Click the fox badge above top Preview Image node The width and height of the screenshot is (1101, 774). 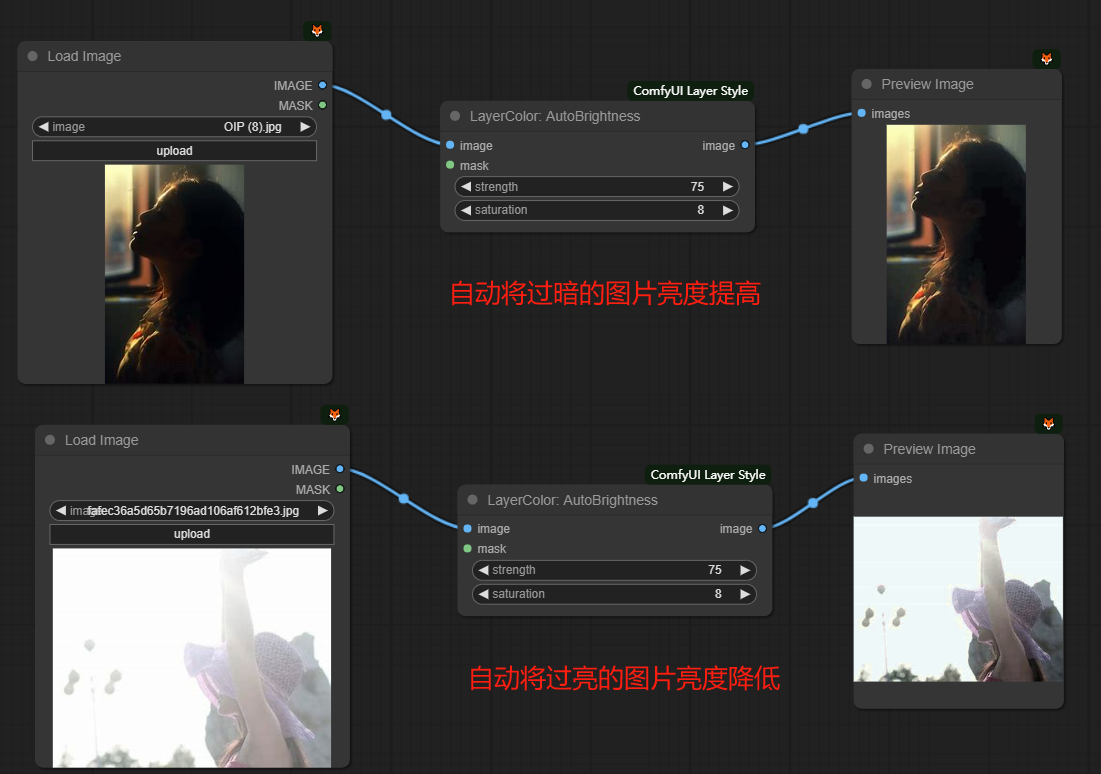coord(1046,59)
